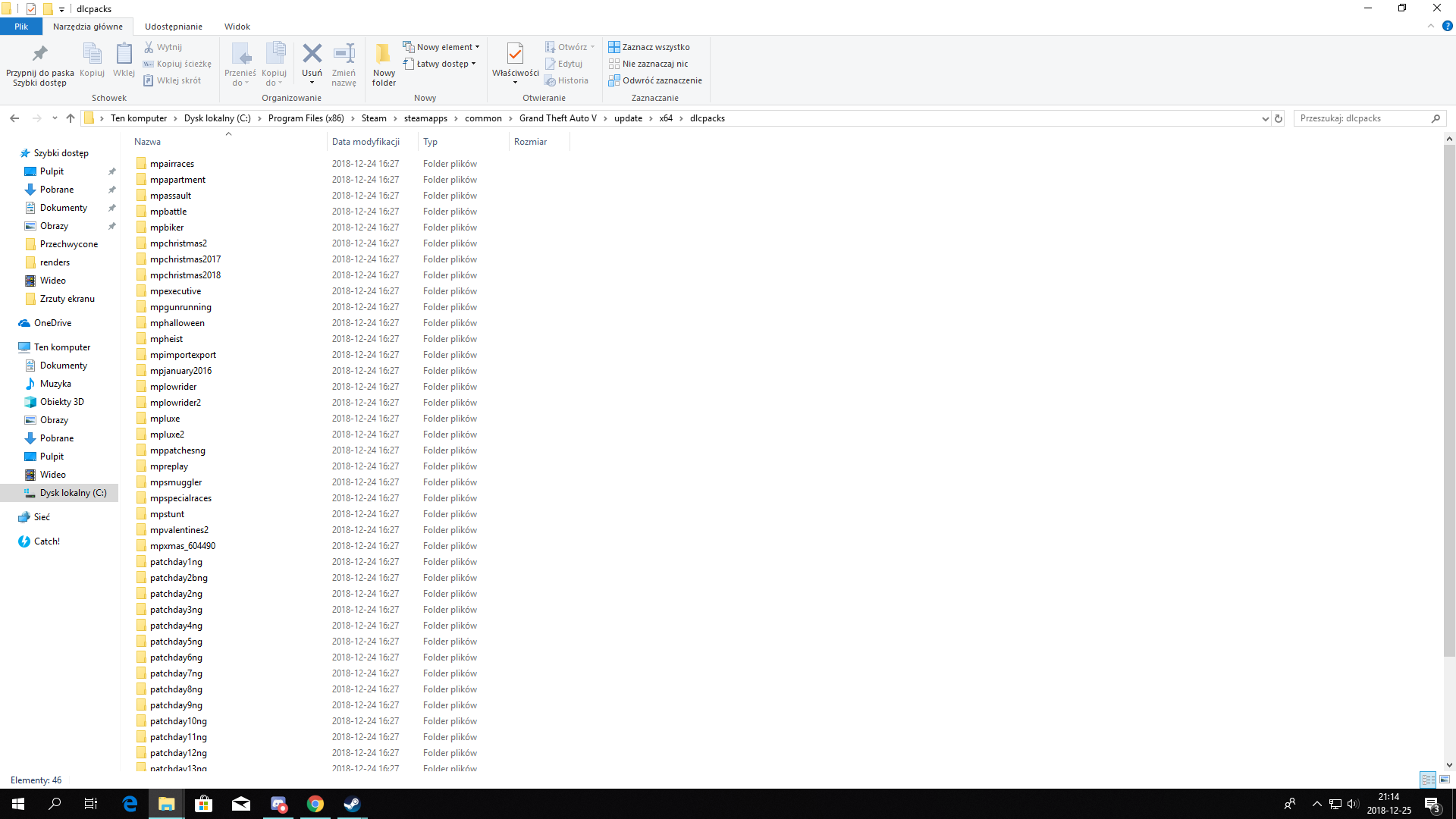Screen dimensions: 1456x819
Task: Click the Usuń (delete) X icon
Action: tap(312, 53)
